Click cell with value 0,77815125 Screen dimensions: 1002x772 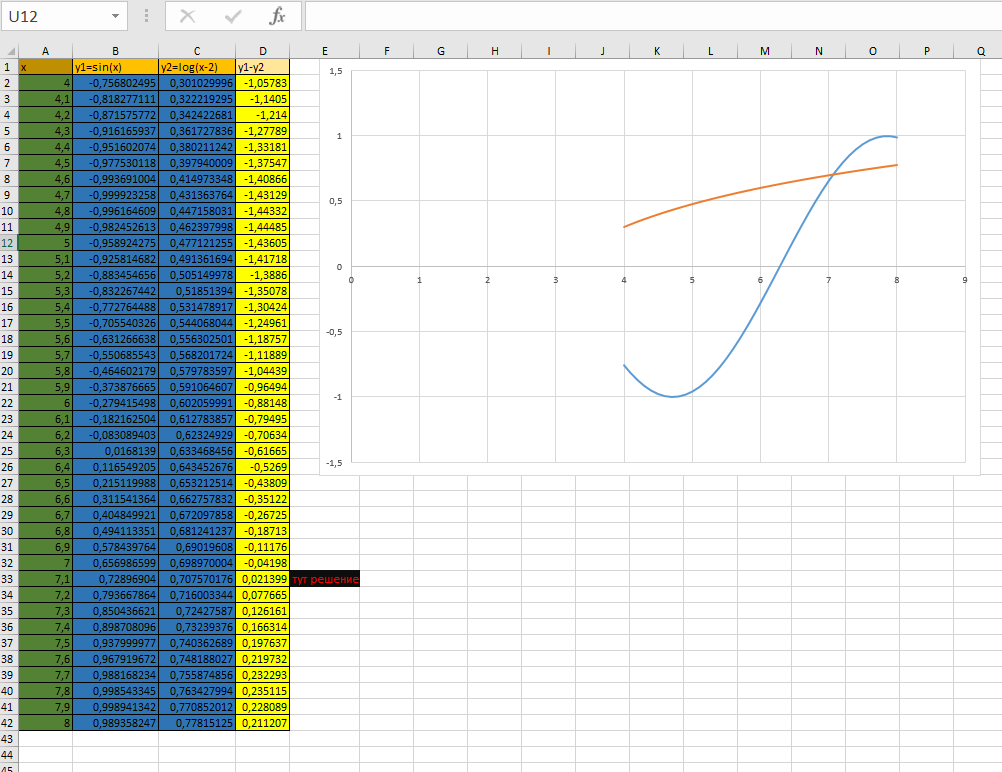click(x=197, y=723)
